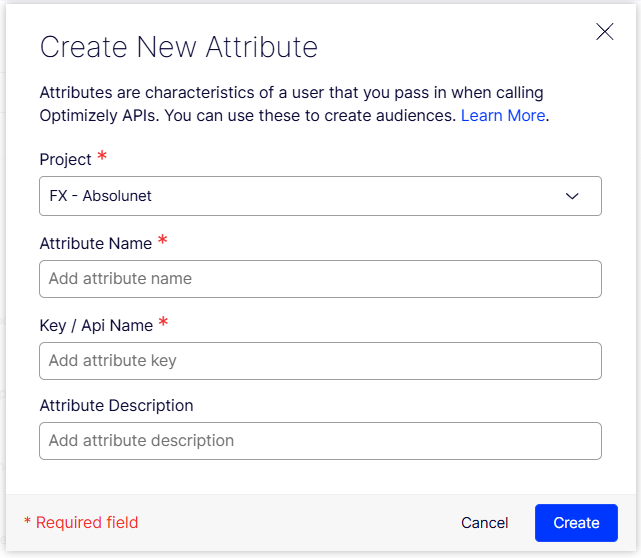Click the selected FX - Absolunet project text
Screen dimensions: 641x558
pyautogui.click(x=100, y=196)
